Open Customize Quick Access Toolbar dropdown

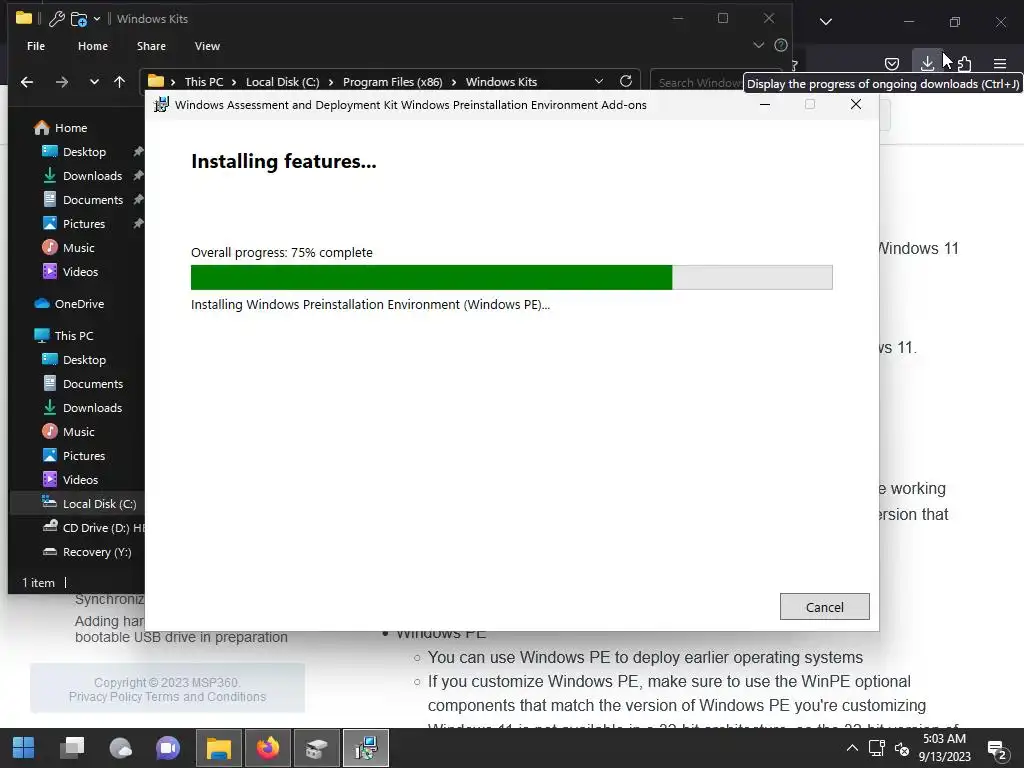click(97, 19)
